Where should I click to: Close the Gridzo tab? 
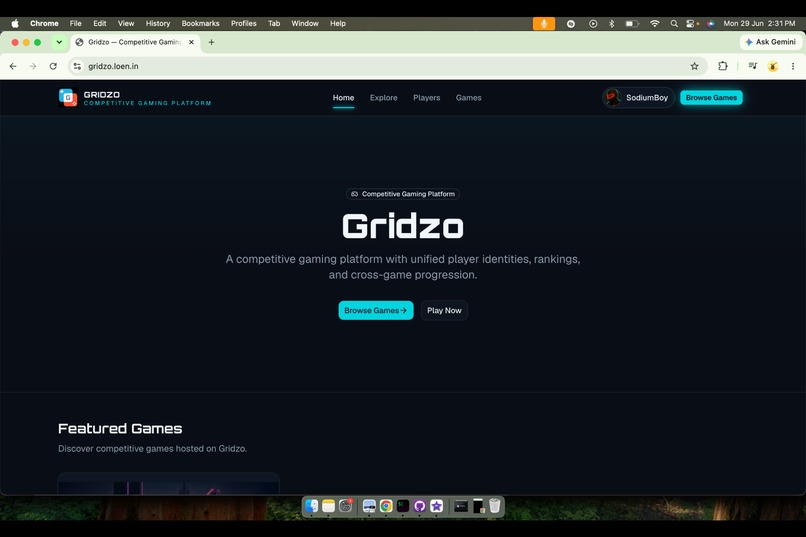click(191, 42)
